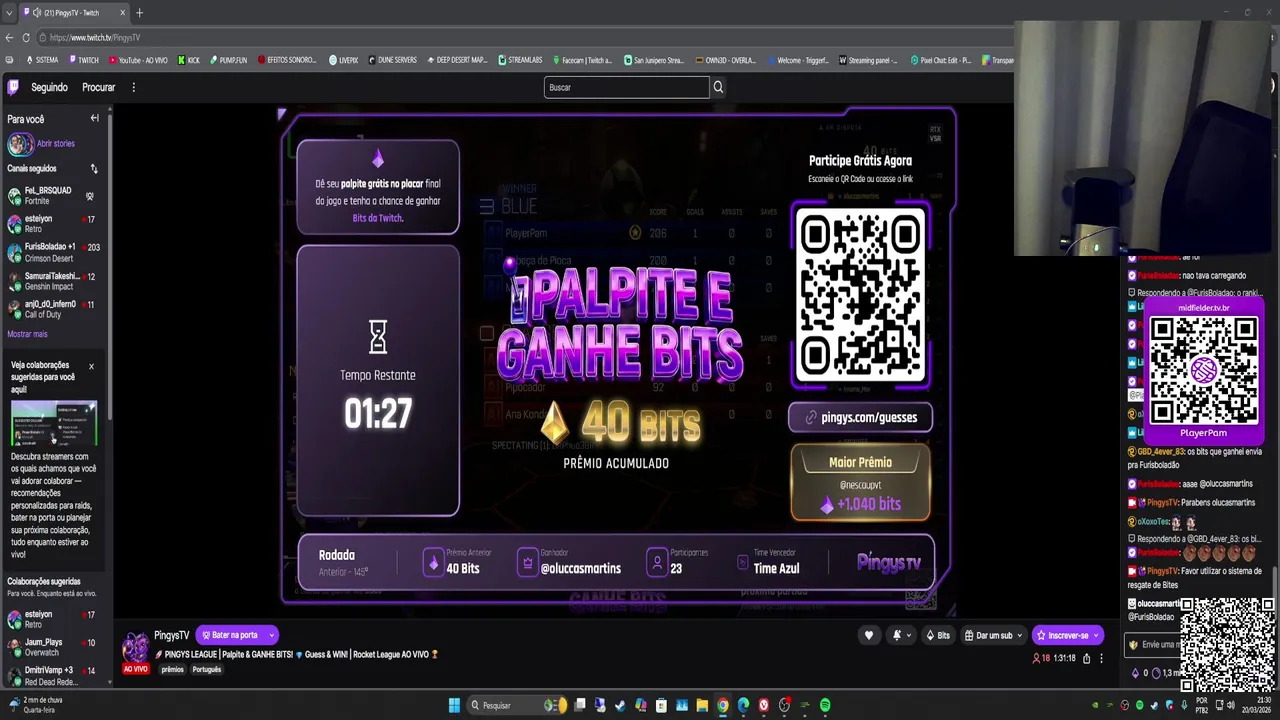Open the Dar um sub dropdown
Image resolution: width=1280 pixels, height=720 pixels.
click(x=993, y=635)
